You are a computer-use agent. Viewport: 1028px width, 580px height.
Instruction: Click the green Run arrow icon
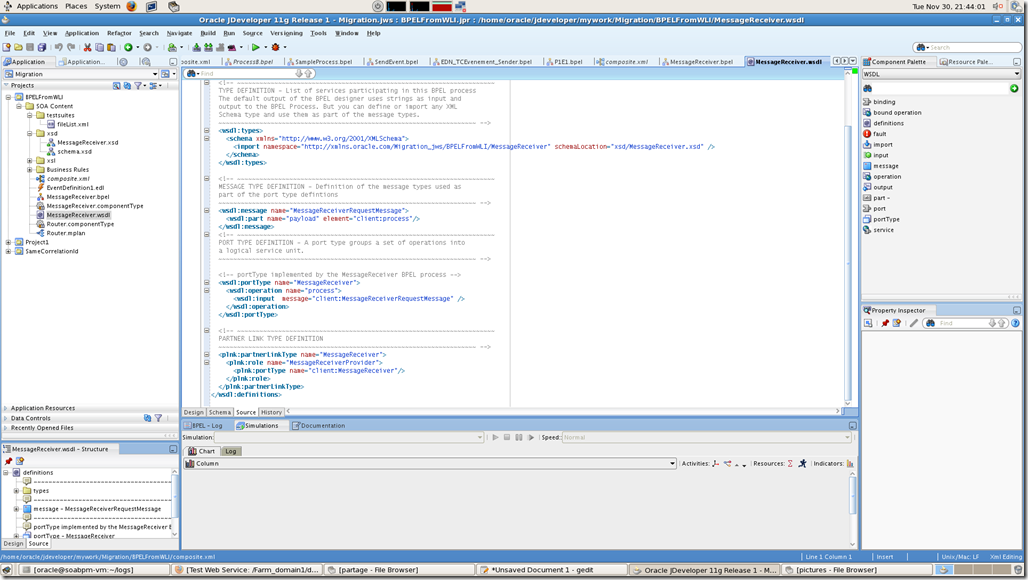[x=256, y=47]
